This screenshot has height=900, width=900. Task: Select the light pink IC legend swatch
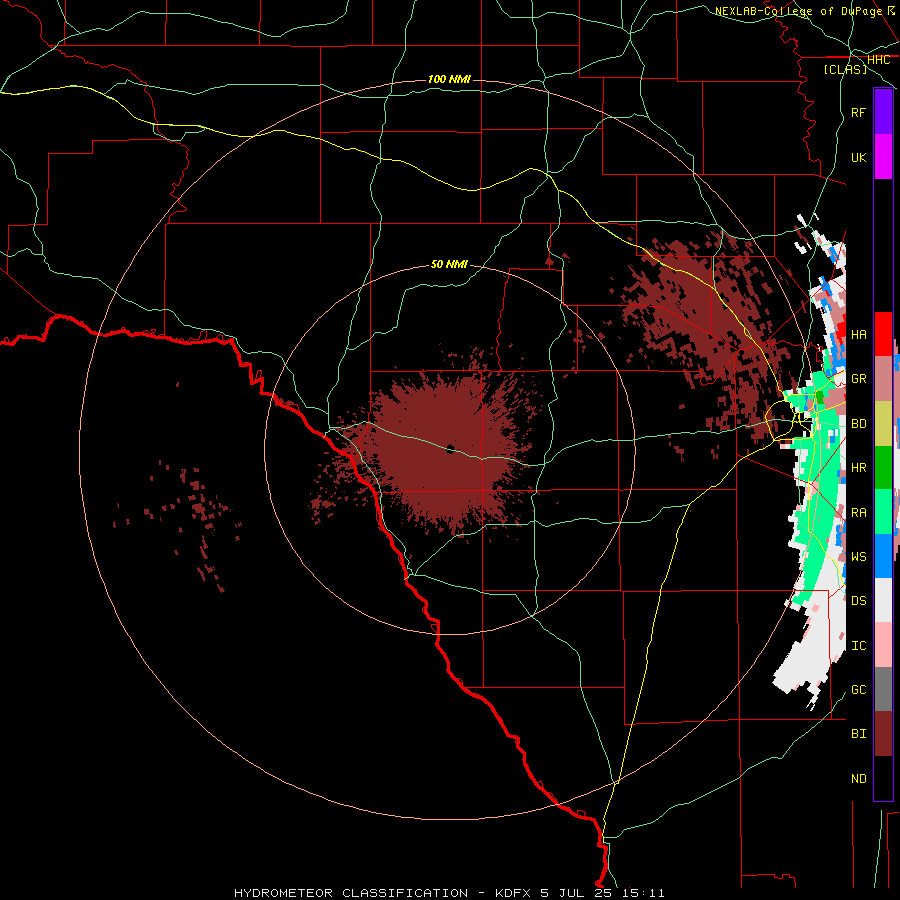(x=883, y=645)
